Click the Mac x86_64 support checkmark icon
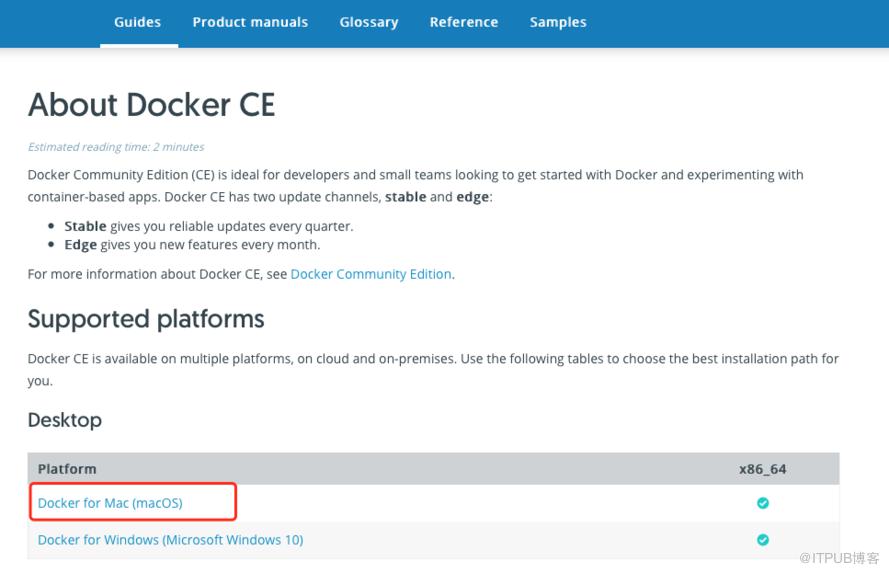The width and height of the screenshot is (889, 573). click(x=763, y=503)
